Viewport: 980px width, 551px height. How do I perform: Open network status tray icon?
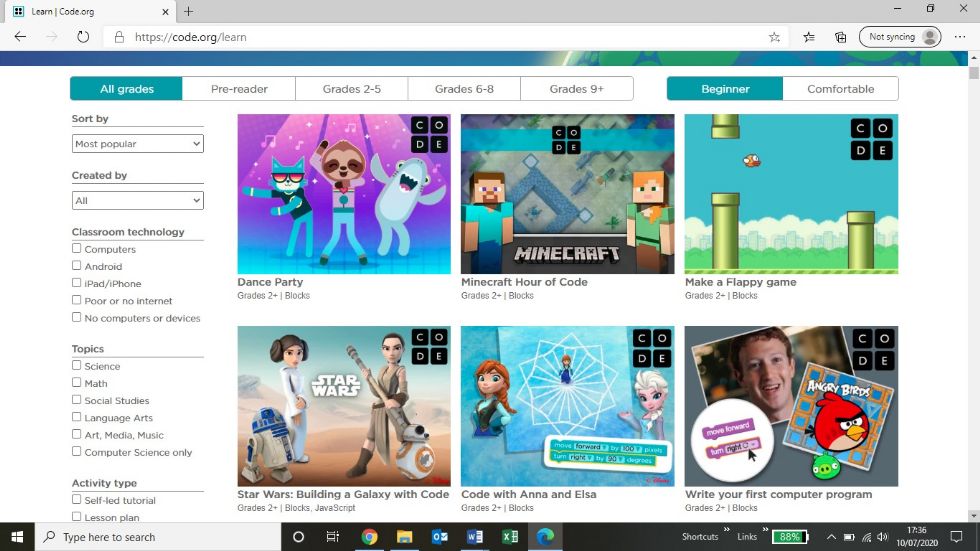(x=866, y=537)
